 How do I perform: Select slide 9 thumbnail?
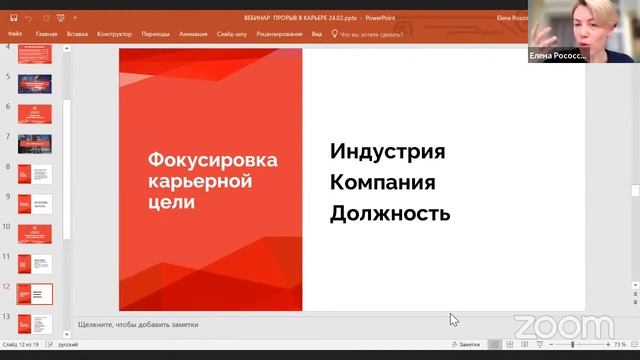click(35, 204)
